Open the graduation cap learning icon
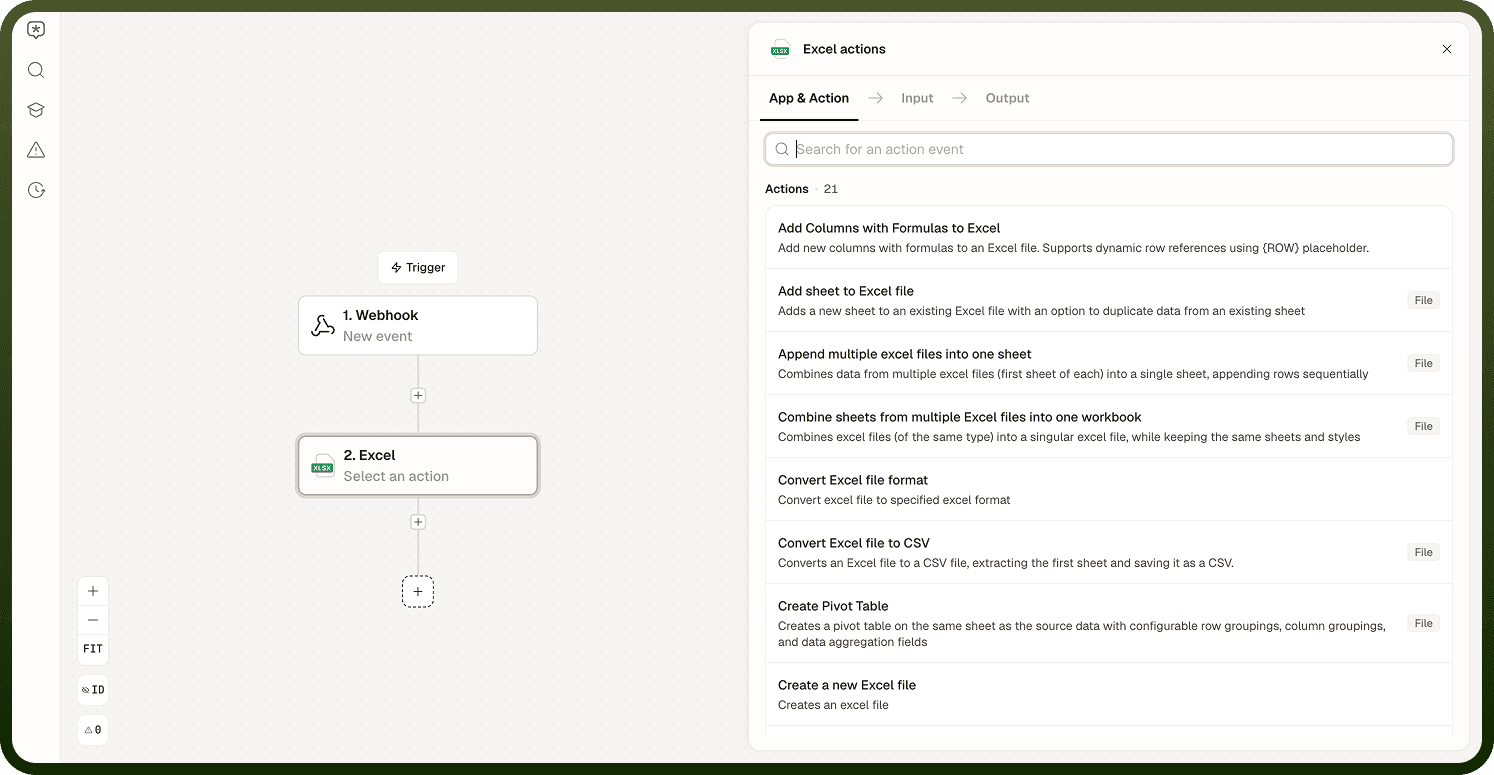 click(36, 110)
